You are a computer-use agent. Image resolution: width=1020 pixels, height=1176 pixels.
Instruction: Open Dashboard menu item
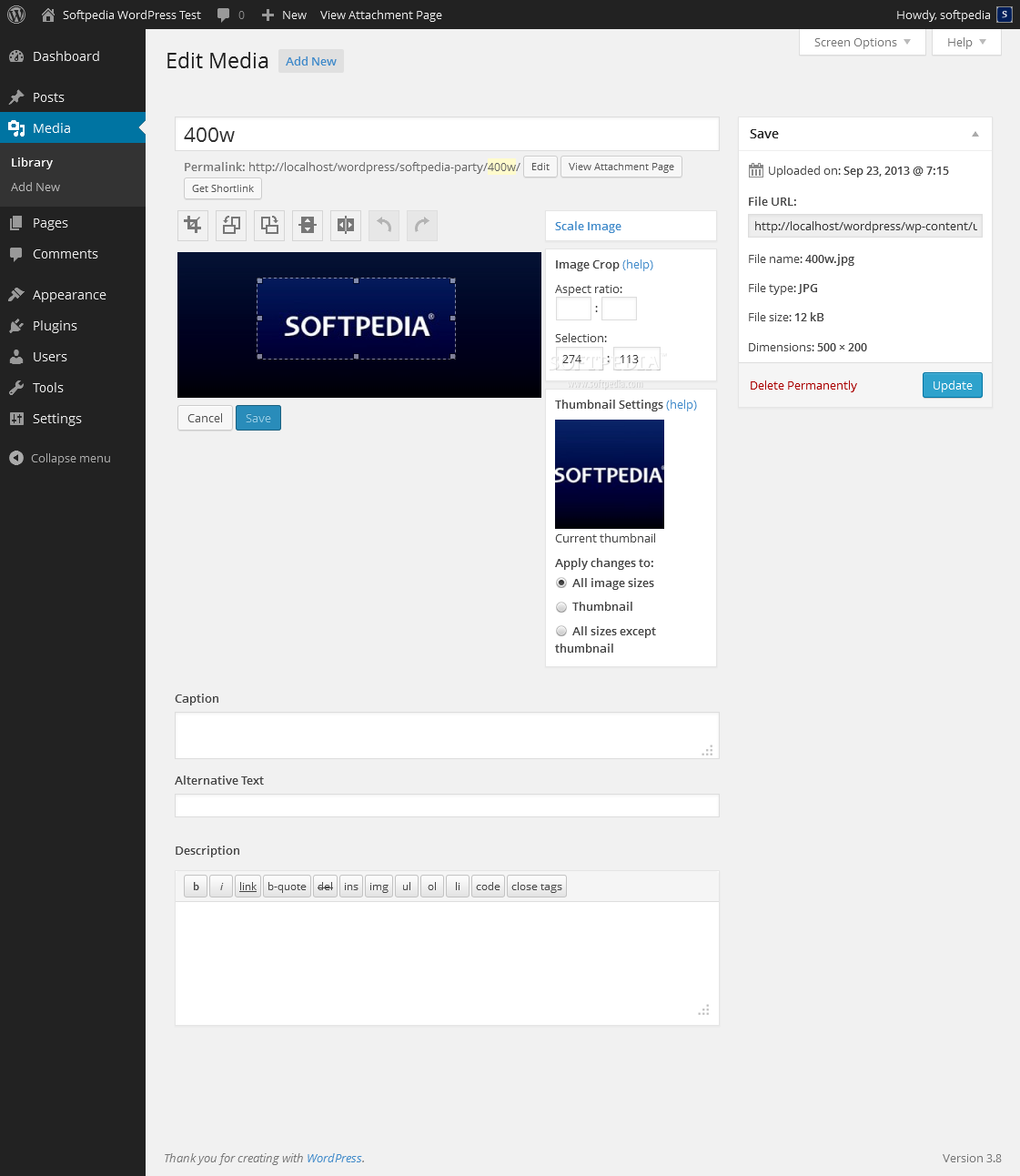[73, 56]
